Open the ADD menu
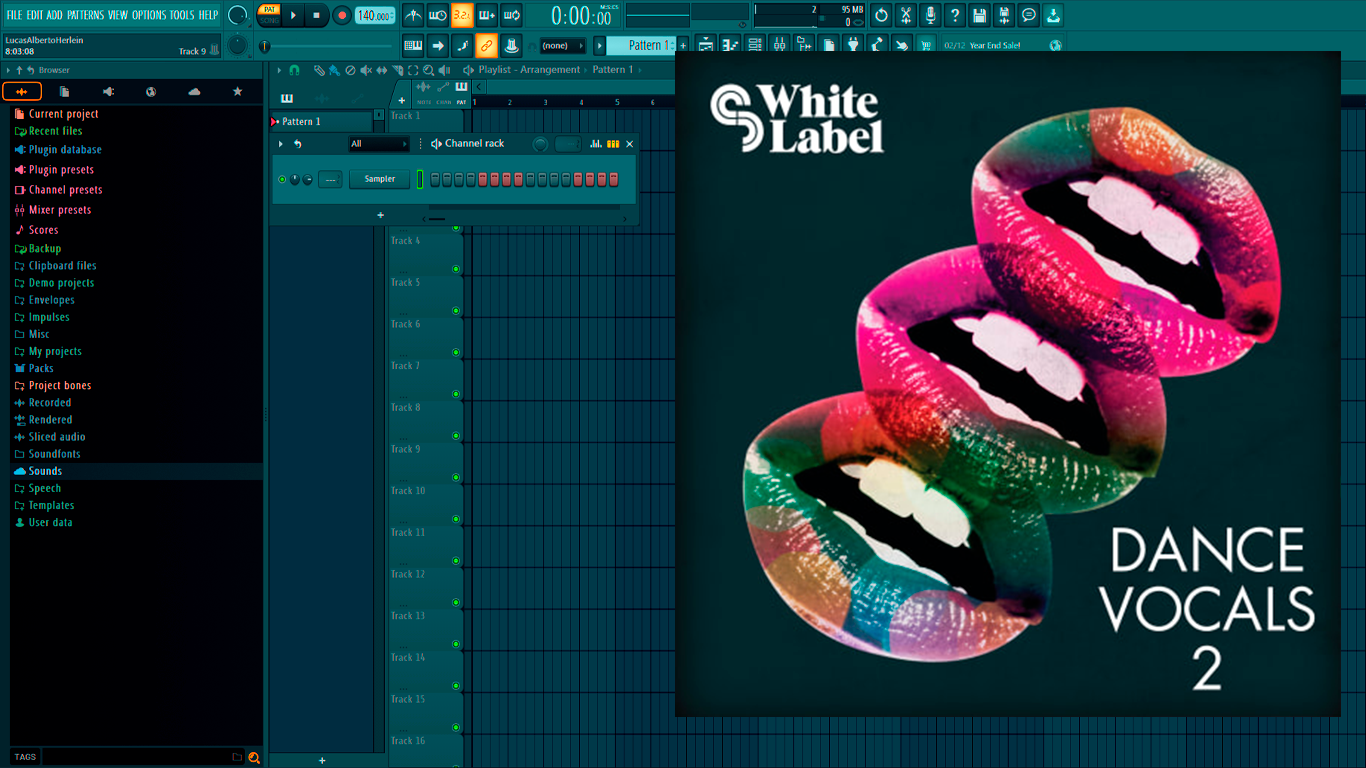Image resolution: width=1366 pixels, height=768 pixels. pos(55,15)
